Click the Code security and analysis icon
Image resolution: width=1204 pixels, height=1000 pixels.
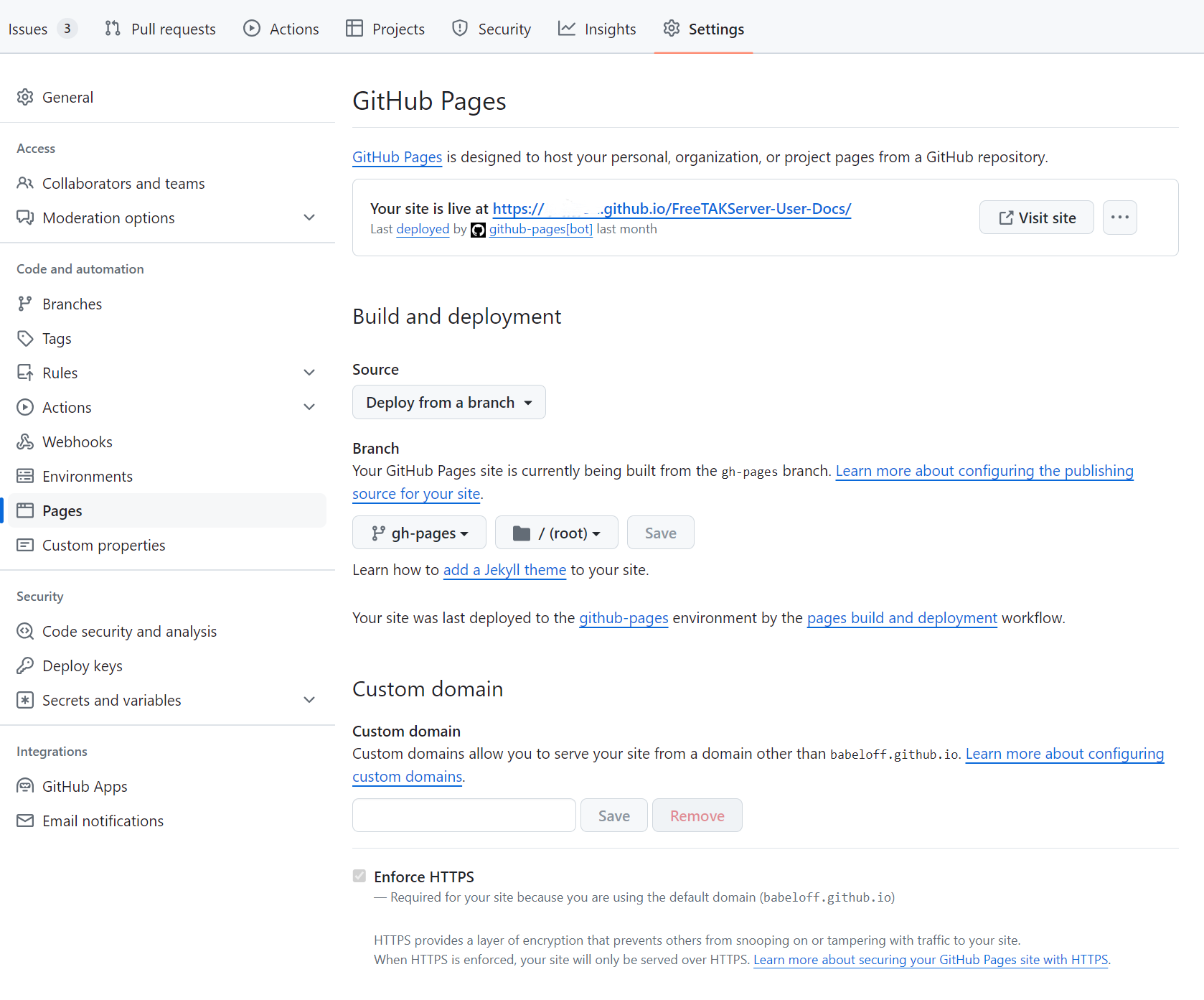click(25, 631)
